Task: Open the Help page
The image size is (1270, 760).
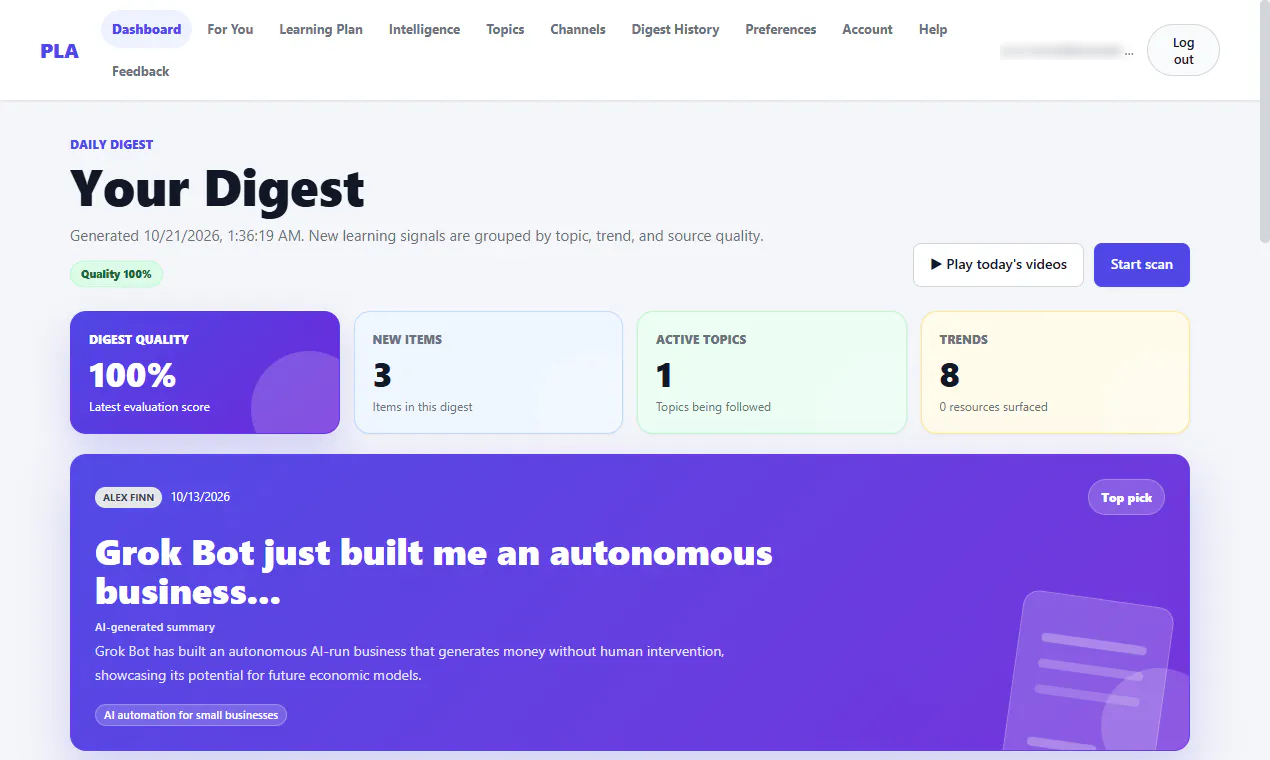Action: pos(933,29)
